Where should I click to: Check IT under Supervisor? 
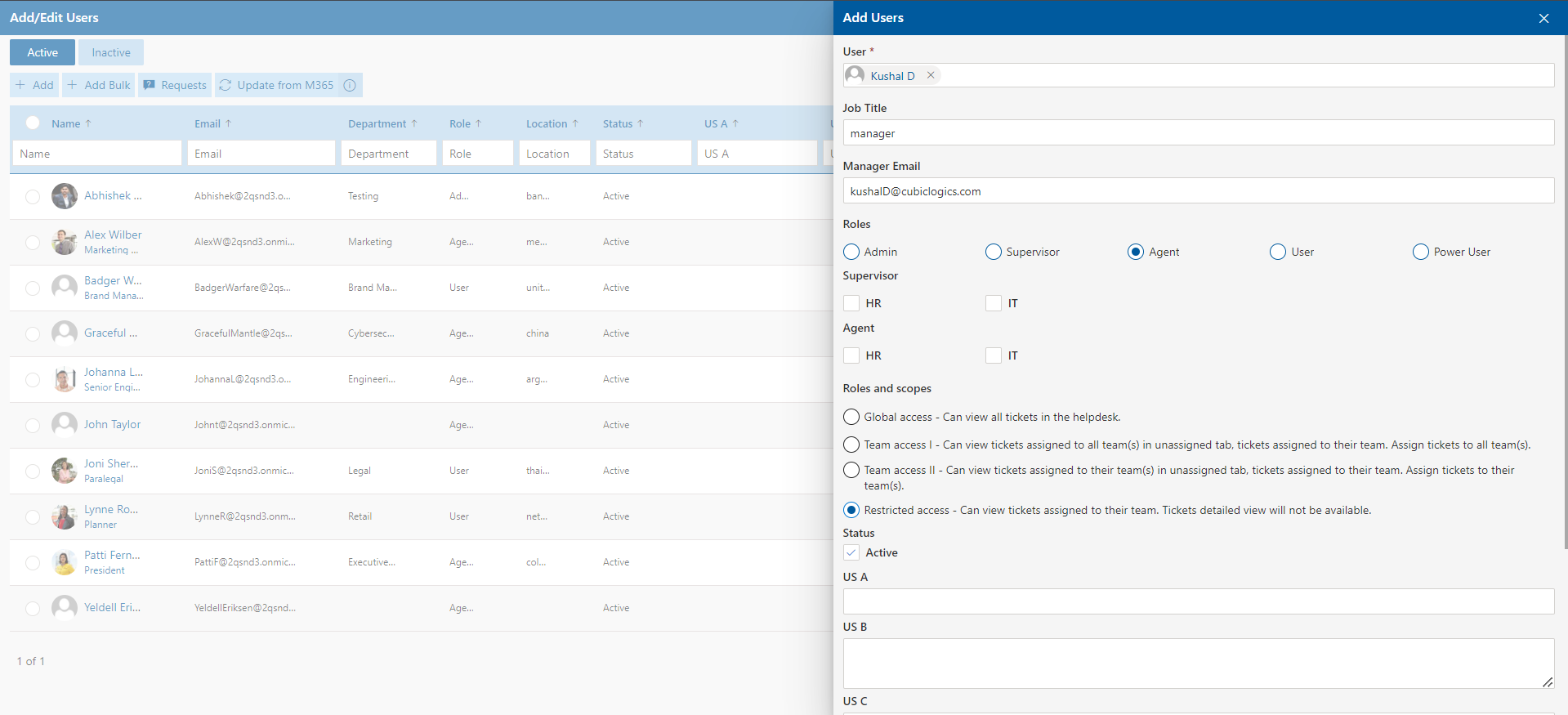coord(994,303)
